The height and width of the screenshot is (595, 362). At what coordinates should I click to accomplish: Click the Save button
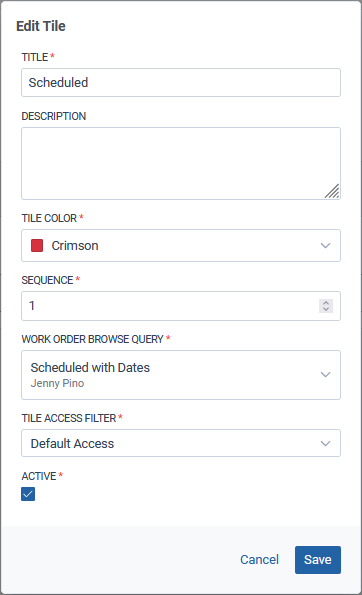(318, 560)
